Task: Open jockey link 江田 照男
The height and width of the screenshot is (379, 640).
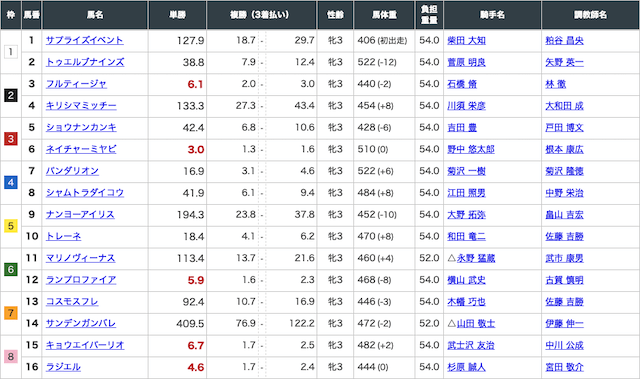Action: point(467,193)
